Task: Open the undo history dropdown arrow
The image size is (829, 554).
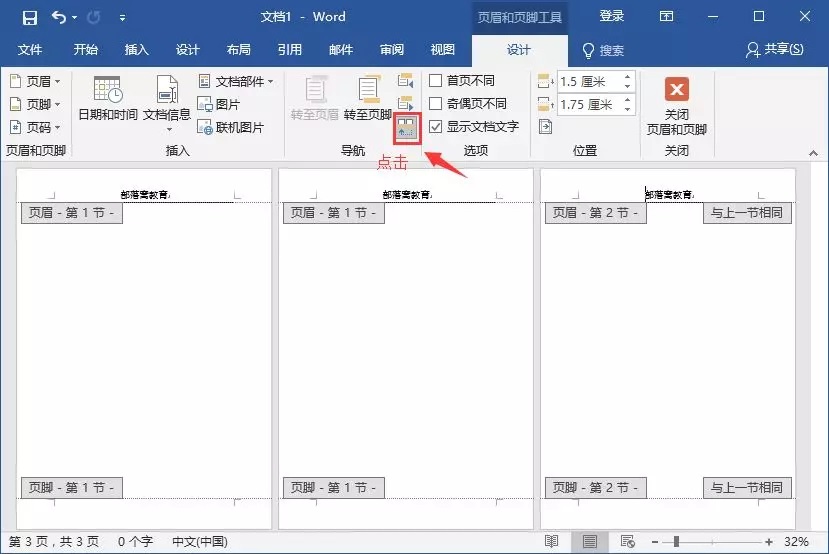Action: coord(74,17)
